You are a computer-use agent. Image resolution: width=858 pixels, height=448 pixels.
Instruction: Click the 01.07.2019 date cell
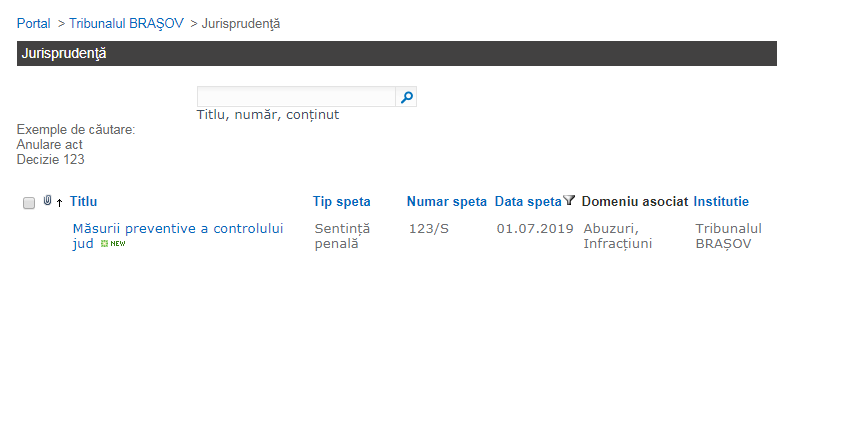[x=534, y=229]
